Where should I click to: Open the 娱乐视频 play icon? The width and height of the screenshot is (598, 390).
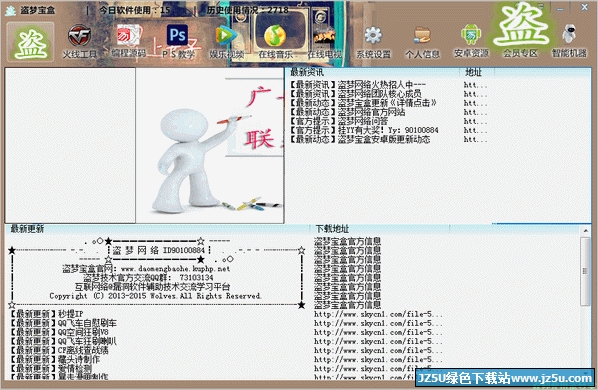227,42
